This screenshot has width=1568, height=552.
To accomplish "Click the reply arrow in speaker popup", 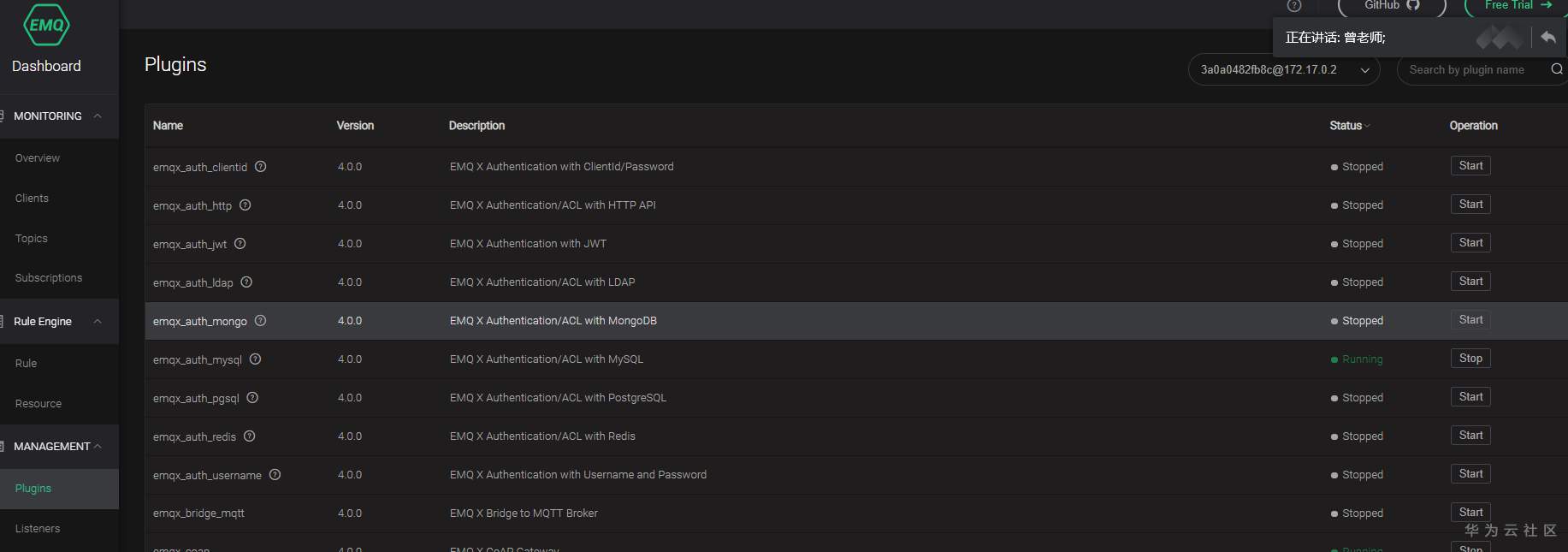I will 1547,37.
